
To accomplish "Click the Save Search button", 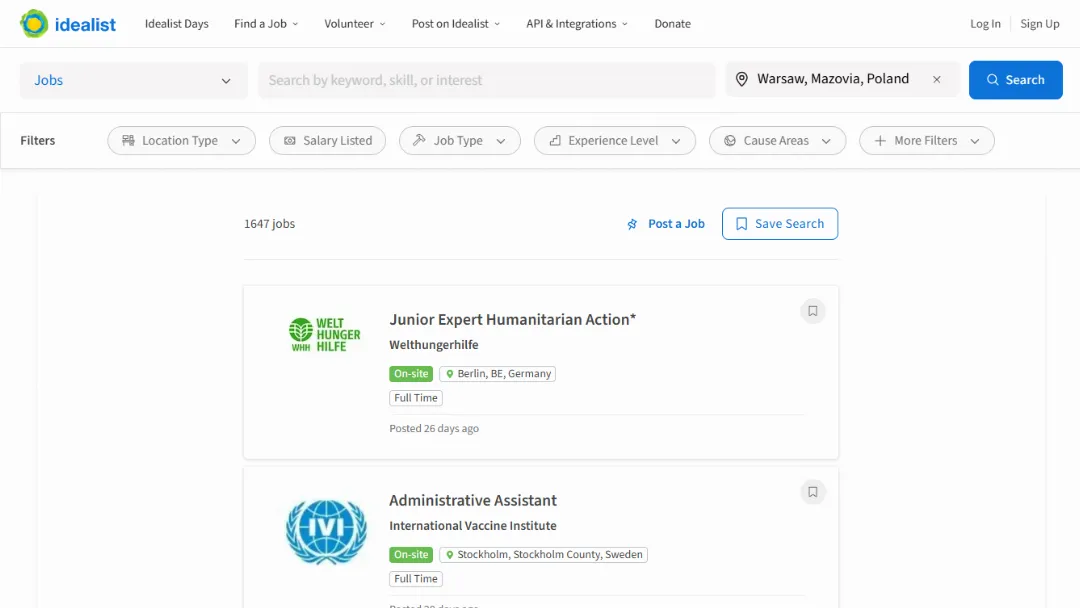I will (x=780, y=223).
